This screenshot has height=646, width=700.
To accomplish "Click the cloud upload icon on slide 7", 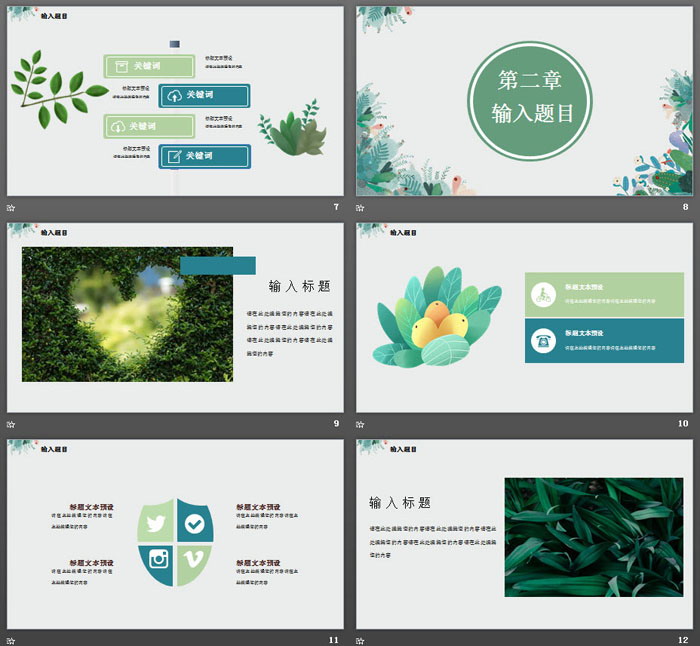I will 174,96.
